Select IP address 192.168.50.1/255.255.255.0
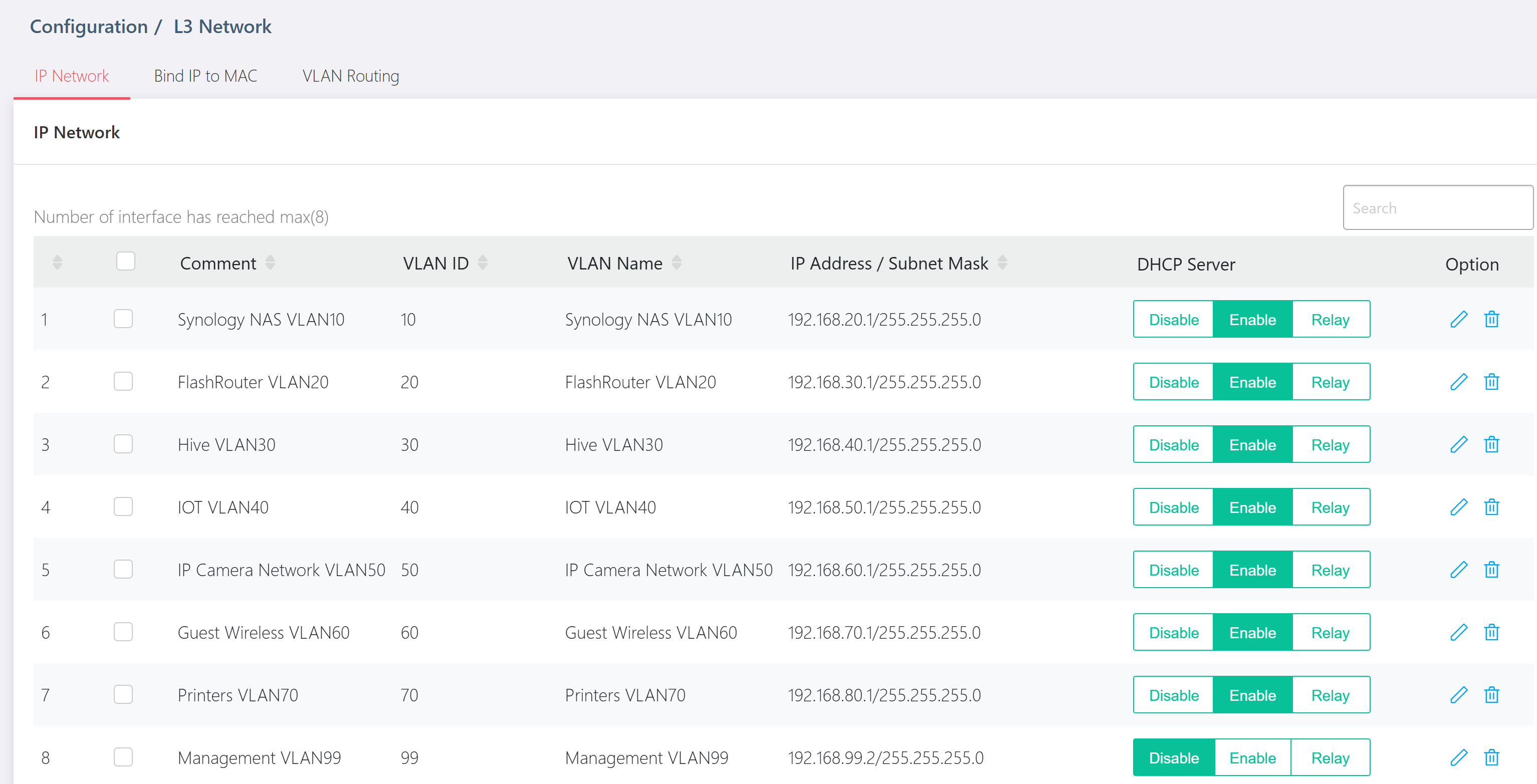Screen dimensions: 1537x784 pos(884,507)
